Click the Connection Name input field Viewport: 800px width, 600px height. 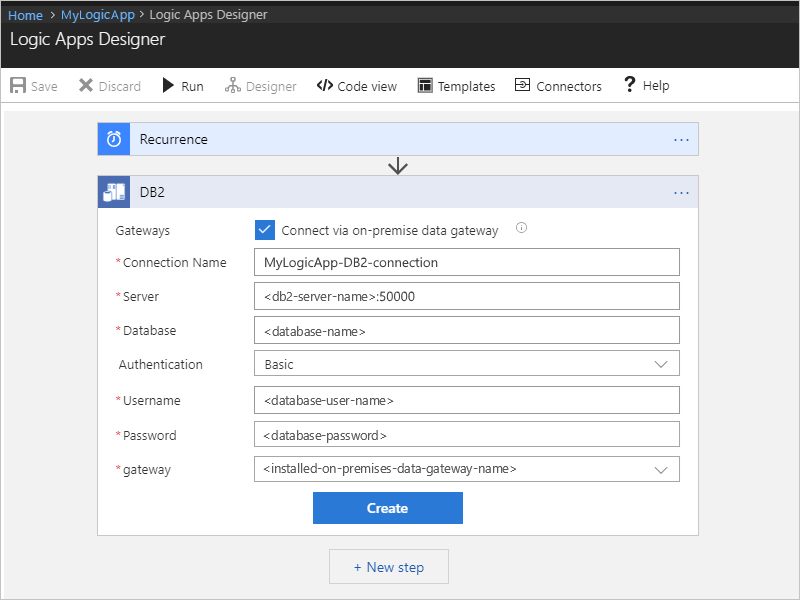(466, 262)
